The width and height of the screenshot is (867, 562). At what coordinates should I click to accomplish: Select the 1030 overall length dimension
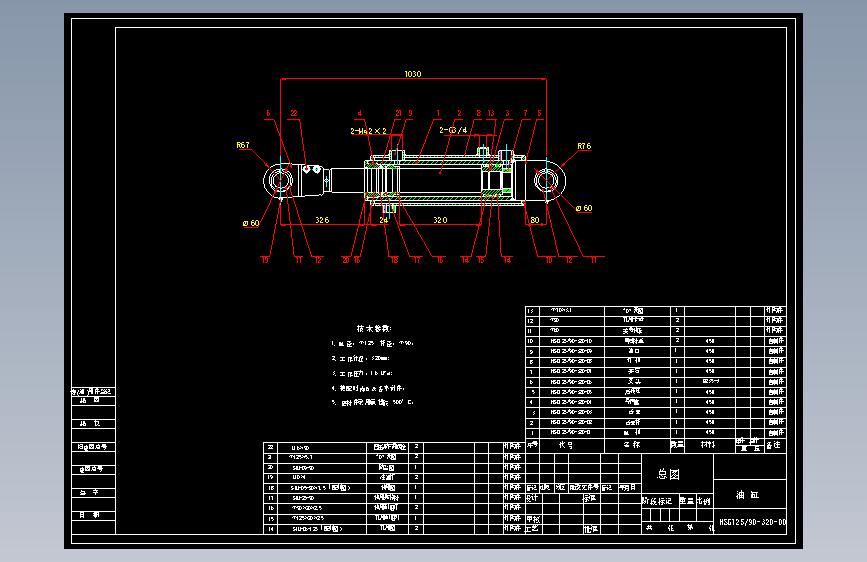(412, 74)
